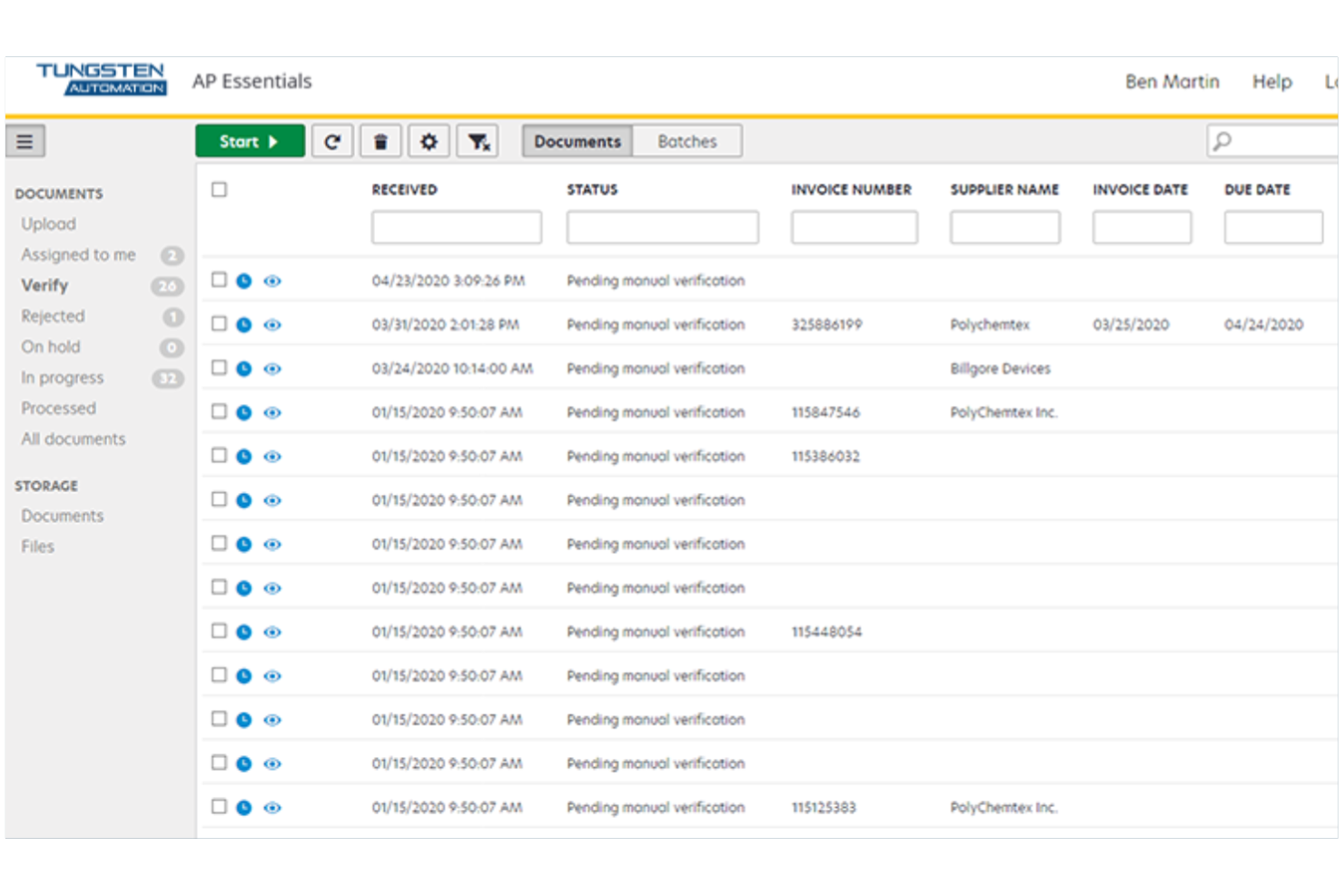Click the Status filter field
This screenshot has width=1344, height=896.
(663, 227)
